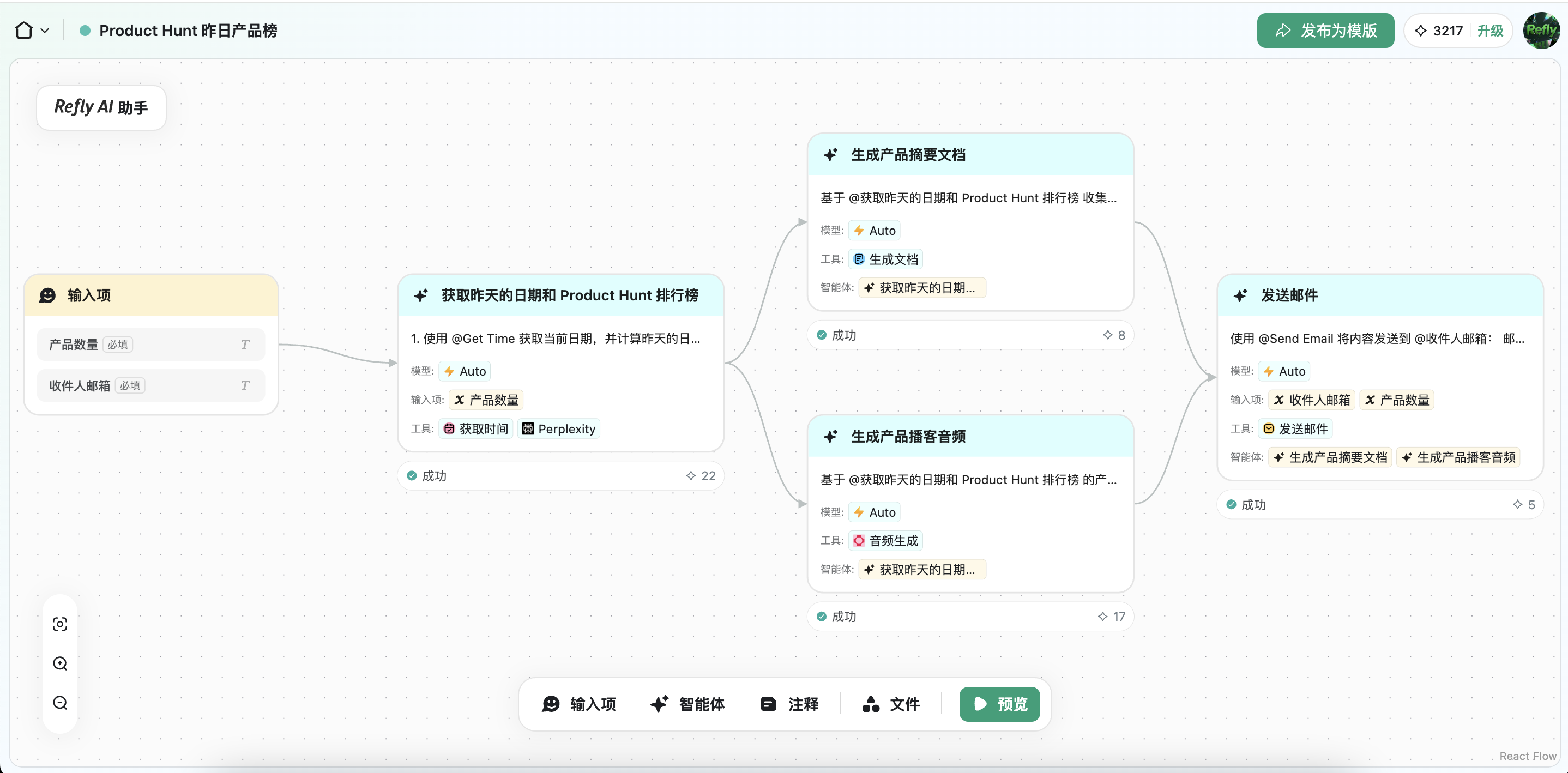Screen dimensions: 1568x773
Task: Click the 发布为模版 button
Action: click(x=1325, y=31)
